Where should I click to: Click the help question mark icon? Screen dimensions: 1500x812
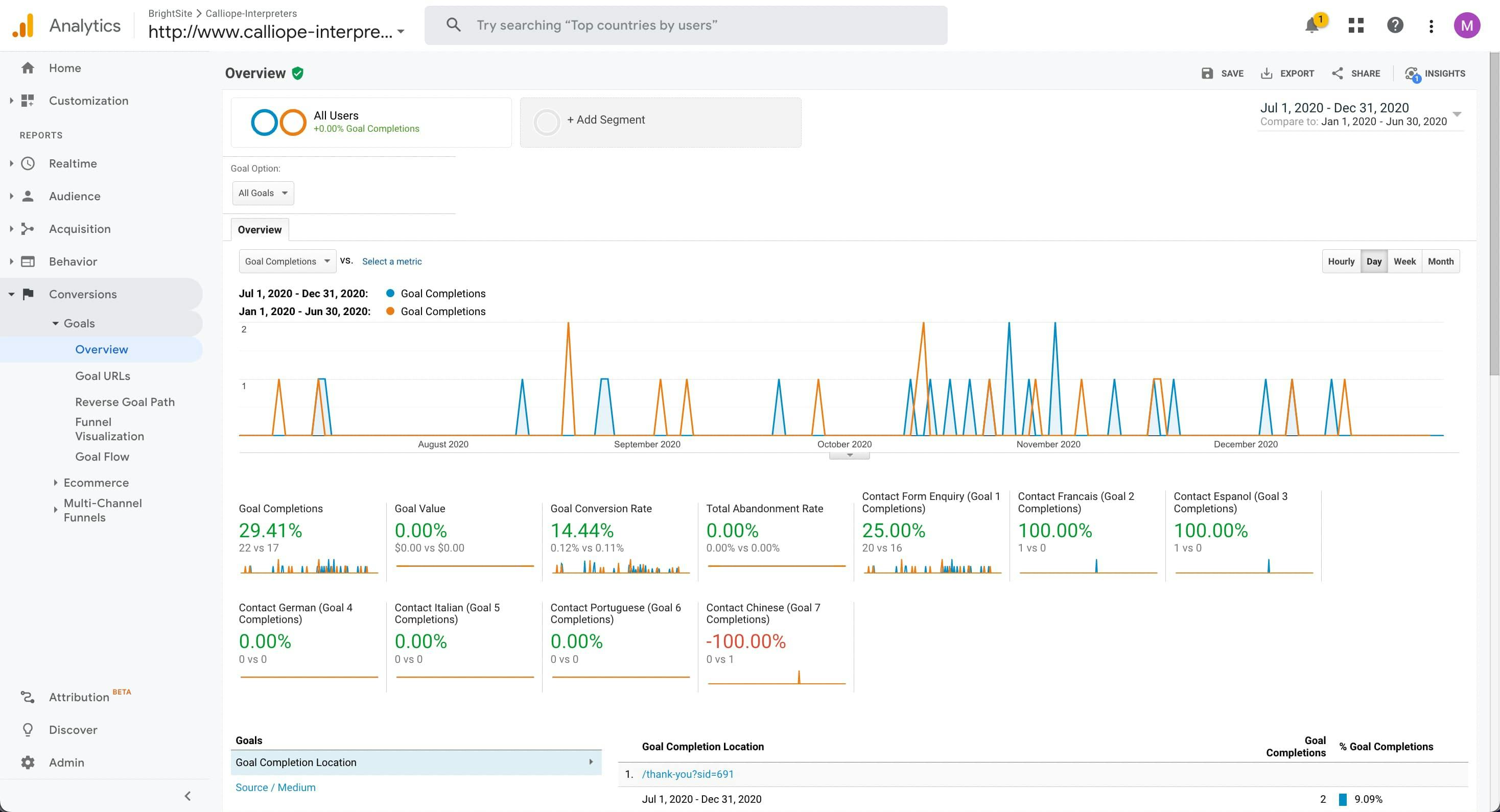[1395, 26]
